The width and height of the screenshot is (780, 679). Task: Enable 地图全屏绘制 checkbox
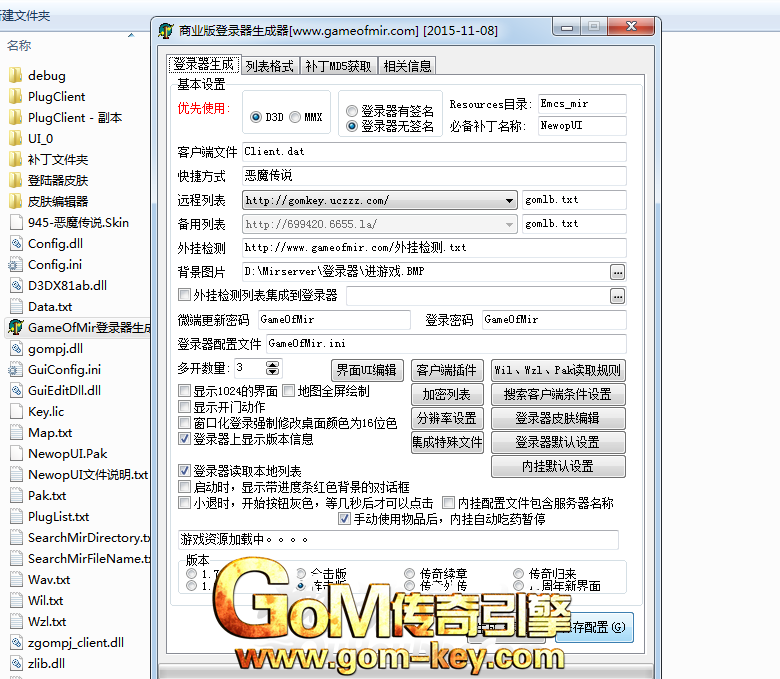tap(289, 390)
